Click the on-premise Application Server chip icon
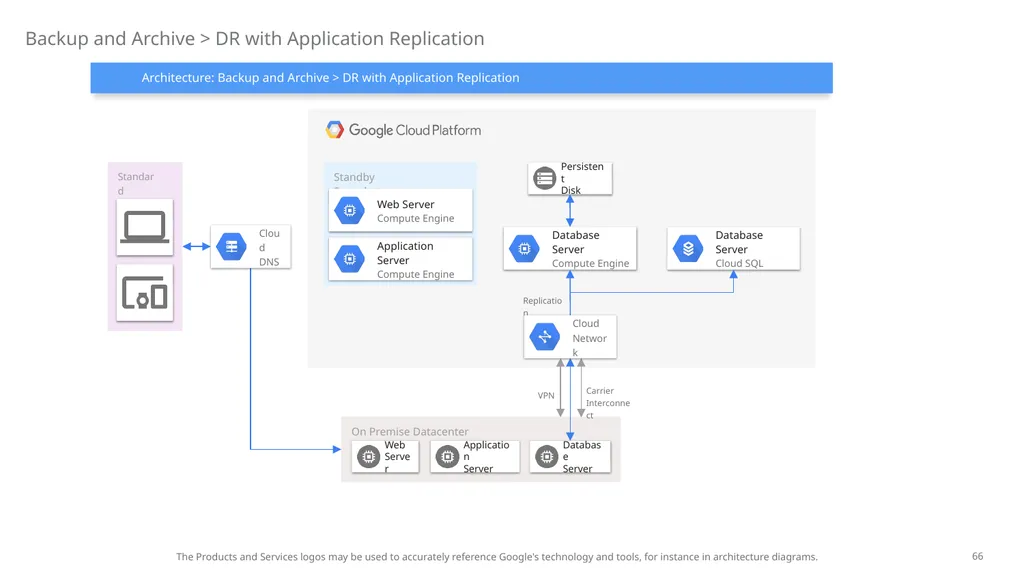Image resolution: width=1024 pixels, height=576 pixels. [447, 456]
